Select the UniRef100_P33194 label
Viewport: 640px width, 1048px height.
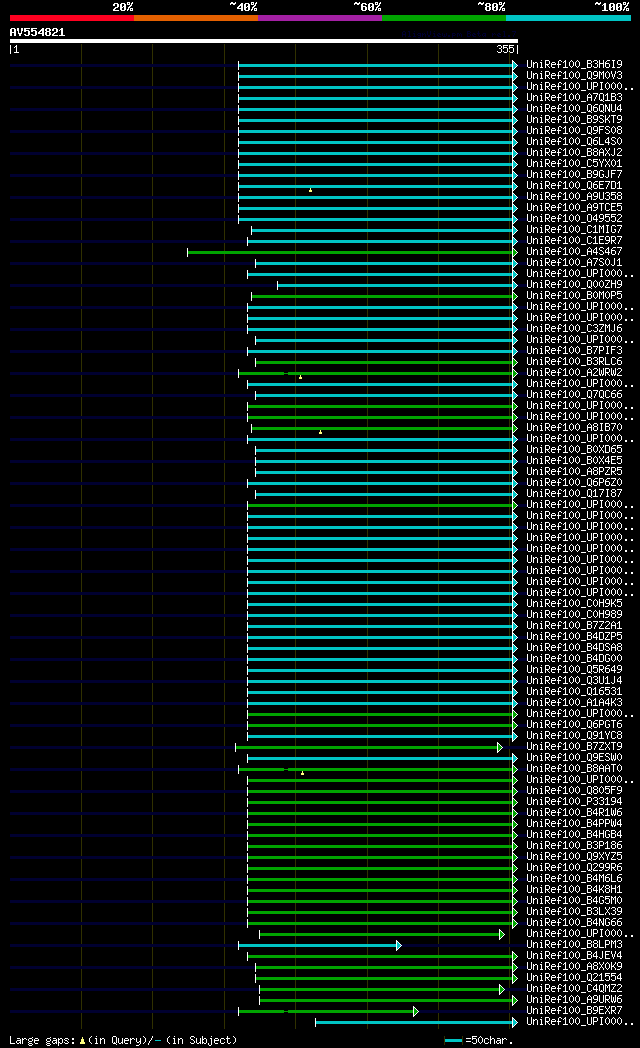coord(574,802)
